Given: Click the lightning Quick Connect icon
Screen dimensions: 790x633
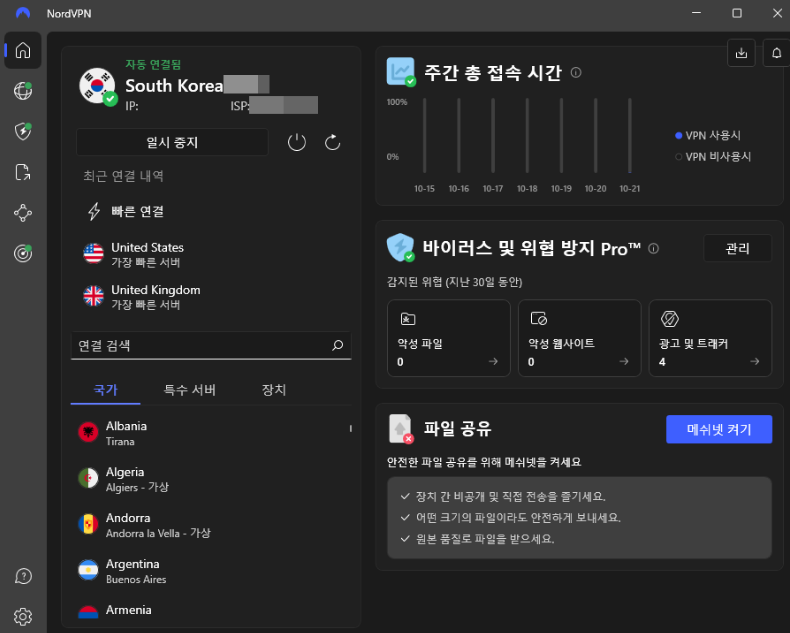Looking at the screenshot, I should 94,211.
